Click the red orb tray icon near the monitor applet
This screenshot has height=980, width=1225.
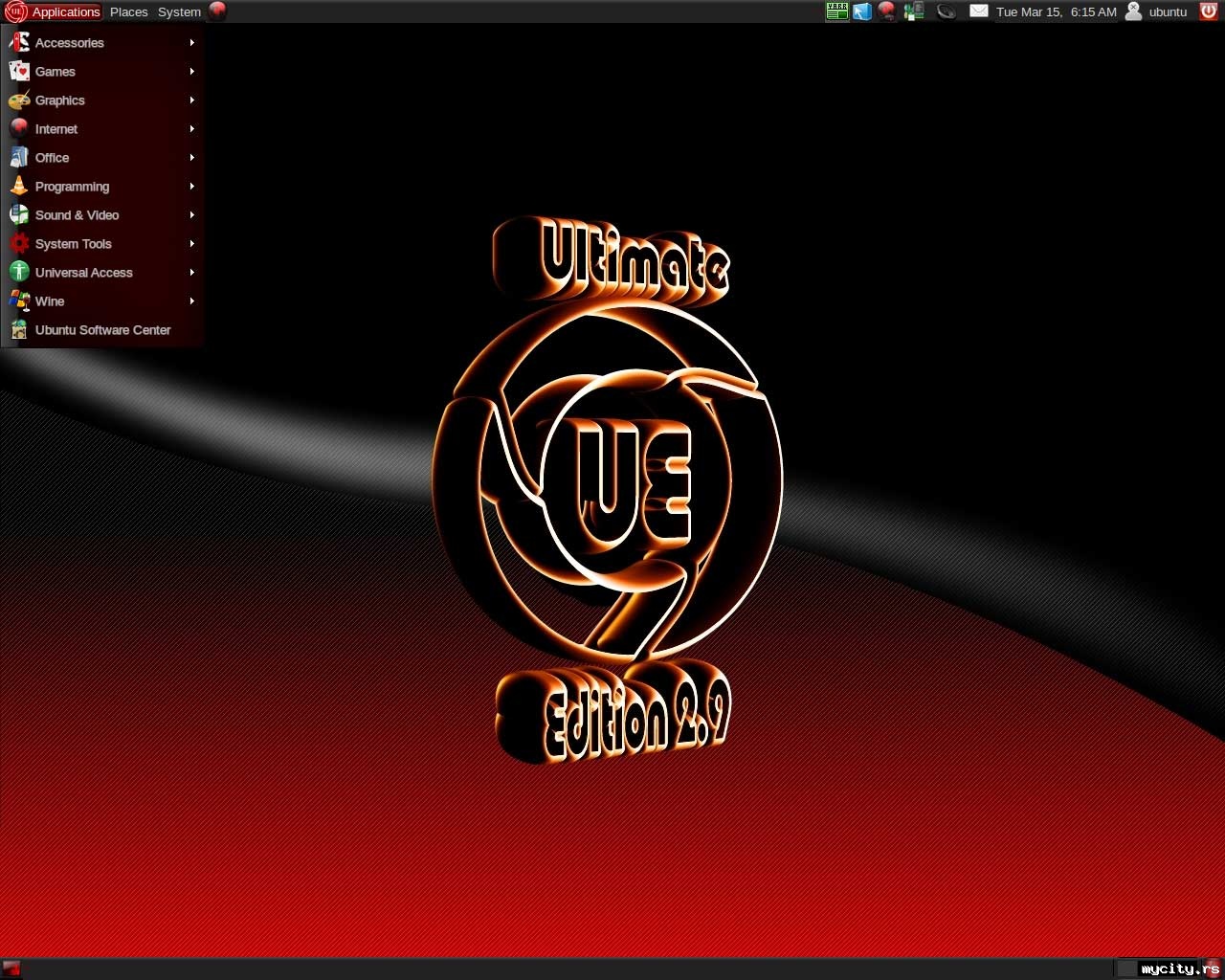887,11
